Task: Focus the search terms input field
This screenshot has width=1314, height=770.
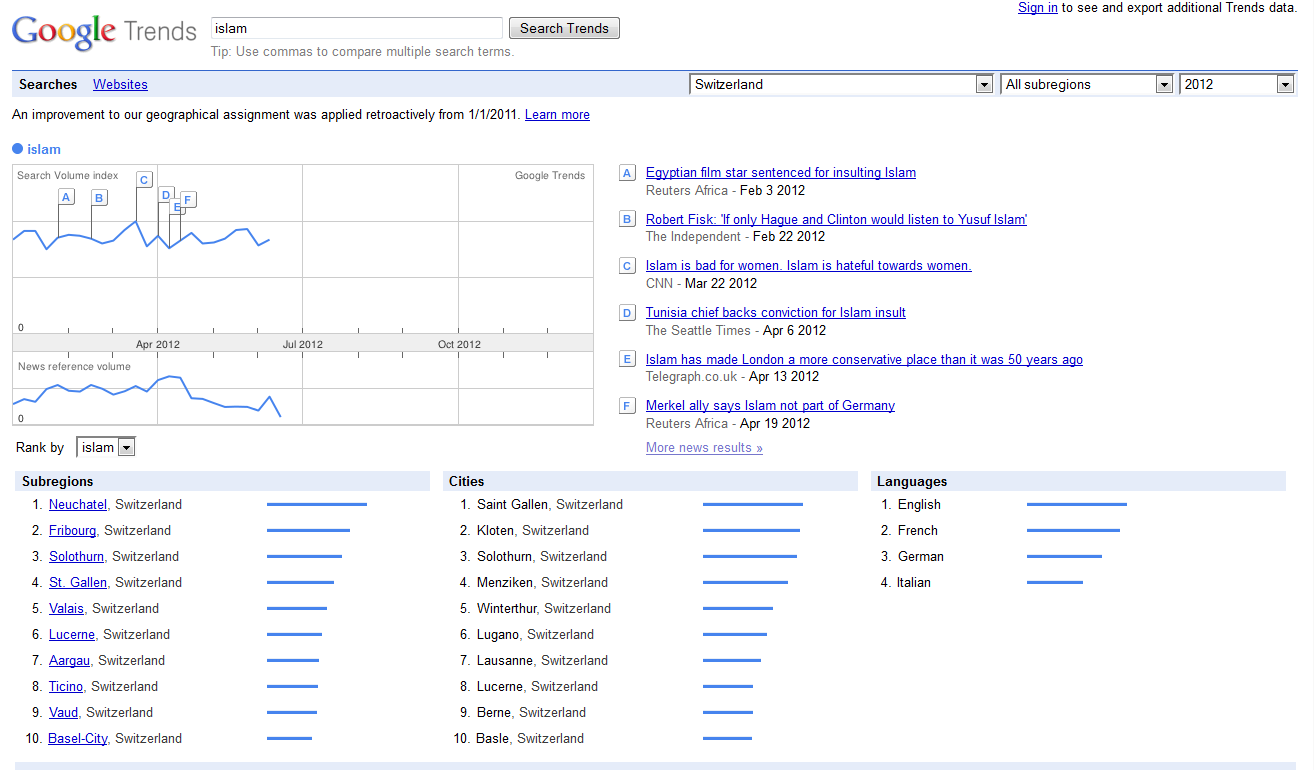Action: tap(357, 28)
